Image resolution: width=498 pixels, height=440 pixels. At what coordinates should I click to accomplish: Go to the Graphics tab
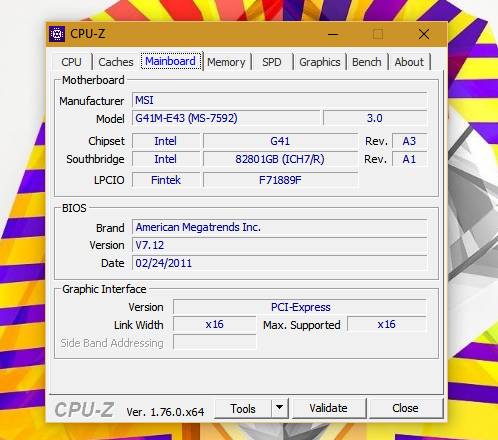[x=320, y=62]
